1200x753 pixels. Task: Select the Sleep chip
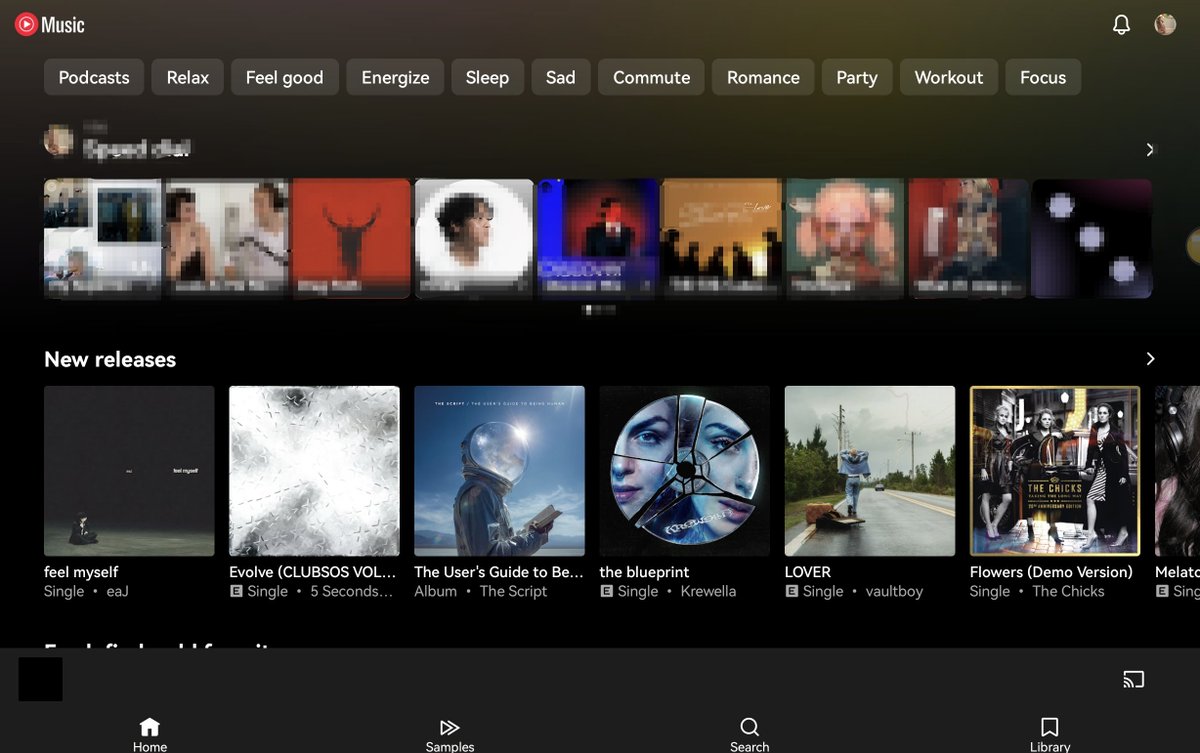pyautogui.click(x=487, y=77)
